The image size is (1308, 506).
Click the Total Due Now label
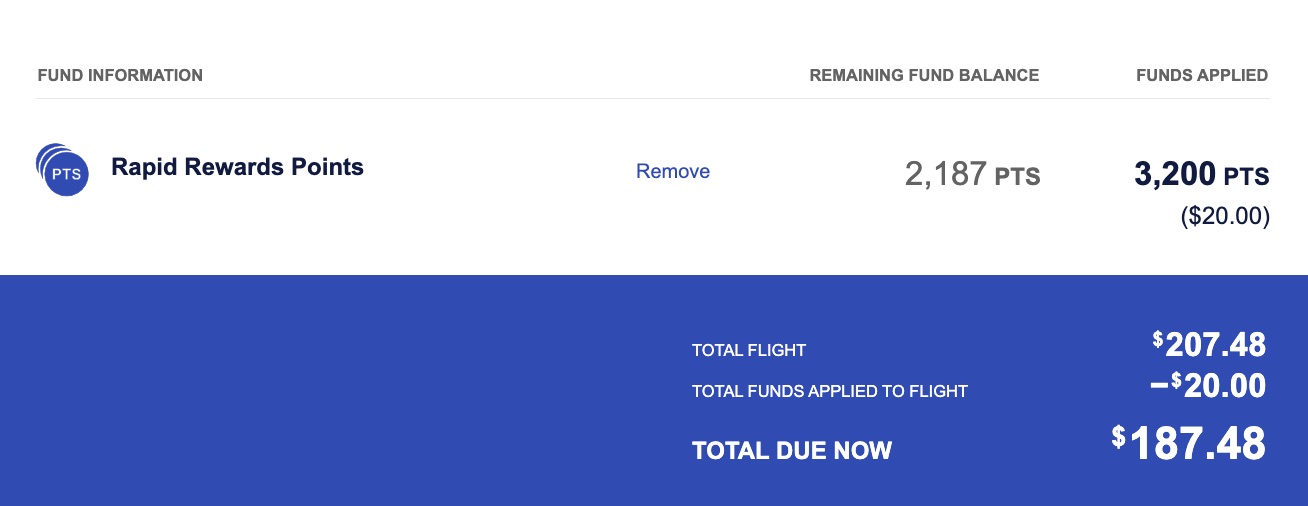click(792, 450)
